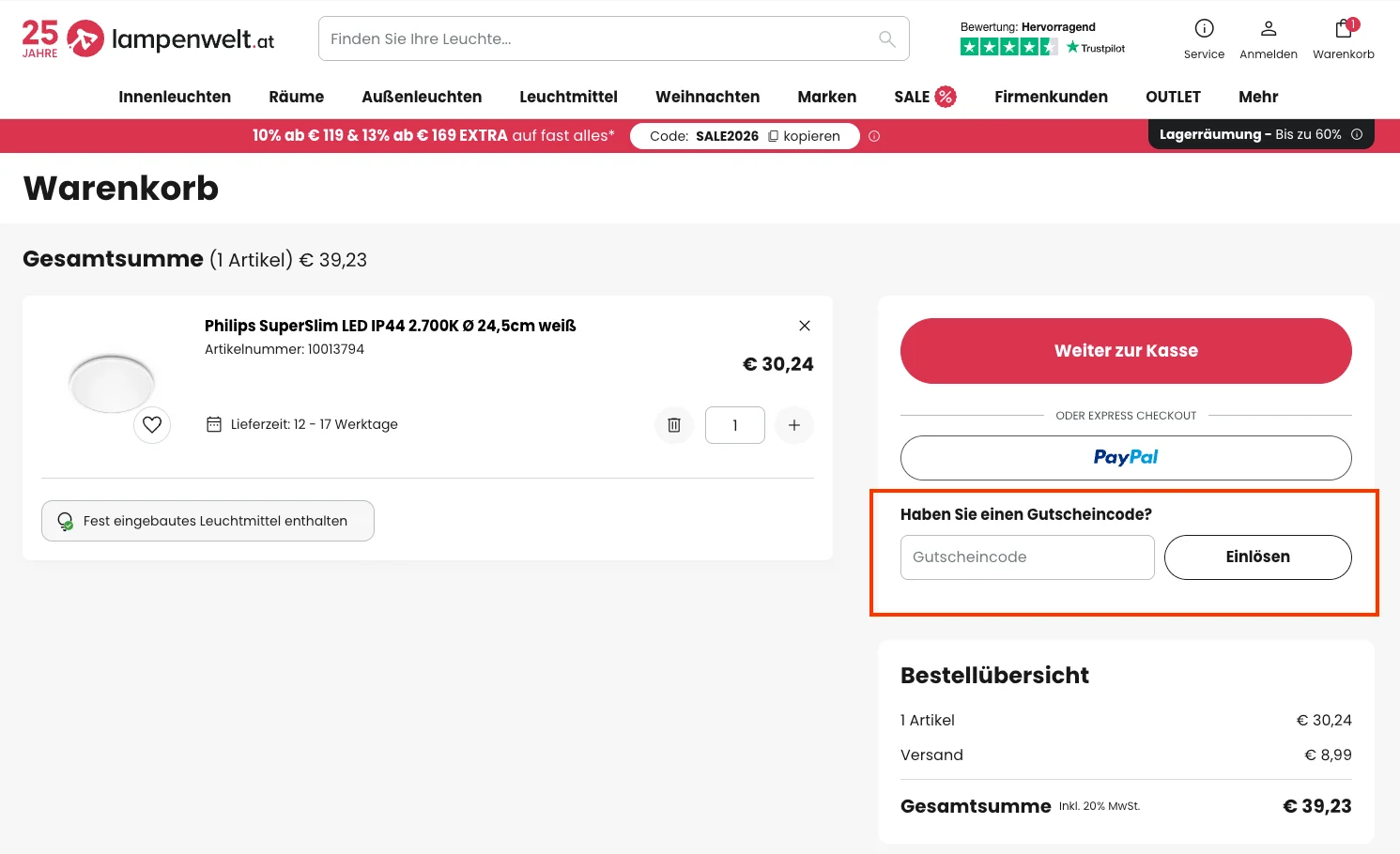The width and height of the screenshot is (1400, 854).
Task: Click the trash icon to remove item
Action: click(x=673, y=425)
